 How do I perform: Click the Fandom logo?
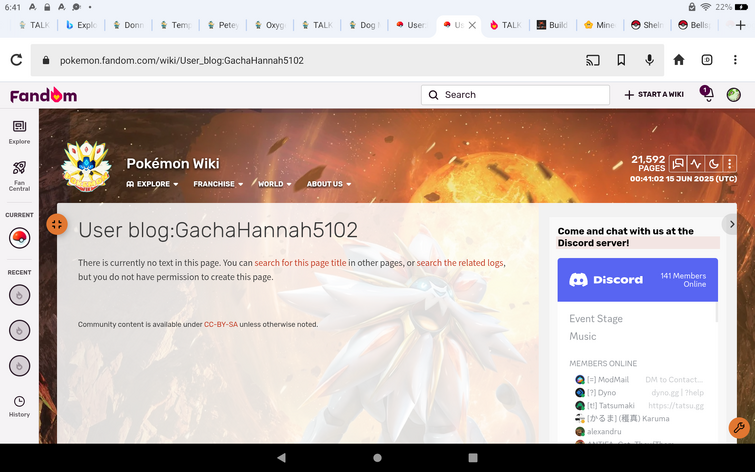click(x=43, y=95)
